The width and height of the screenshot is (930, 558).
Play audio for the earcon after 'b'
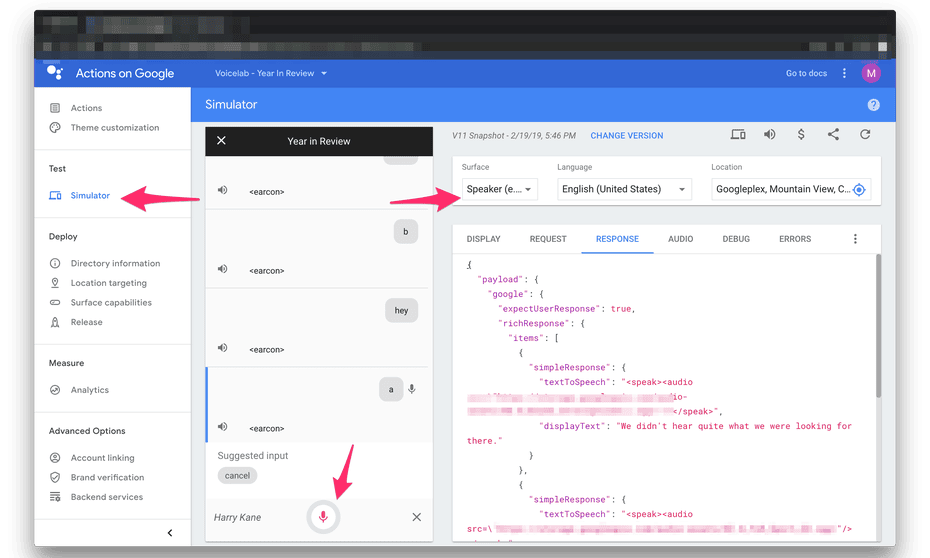click(222, 269)
